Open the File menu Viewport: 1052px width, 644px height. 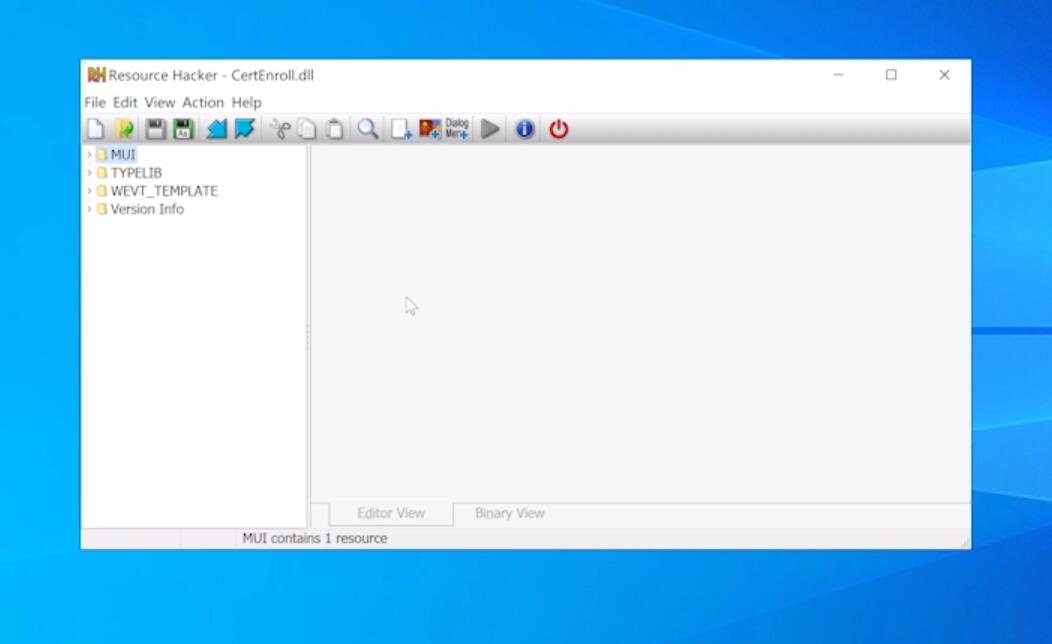click(95, 103)
